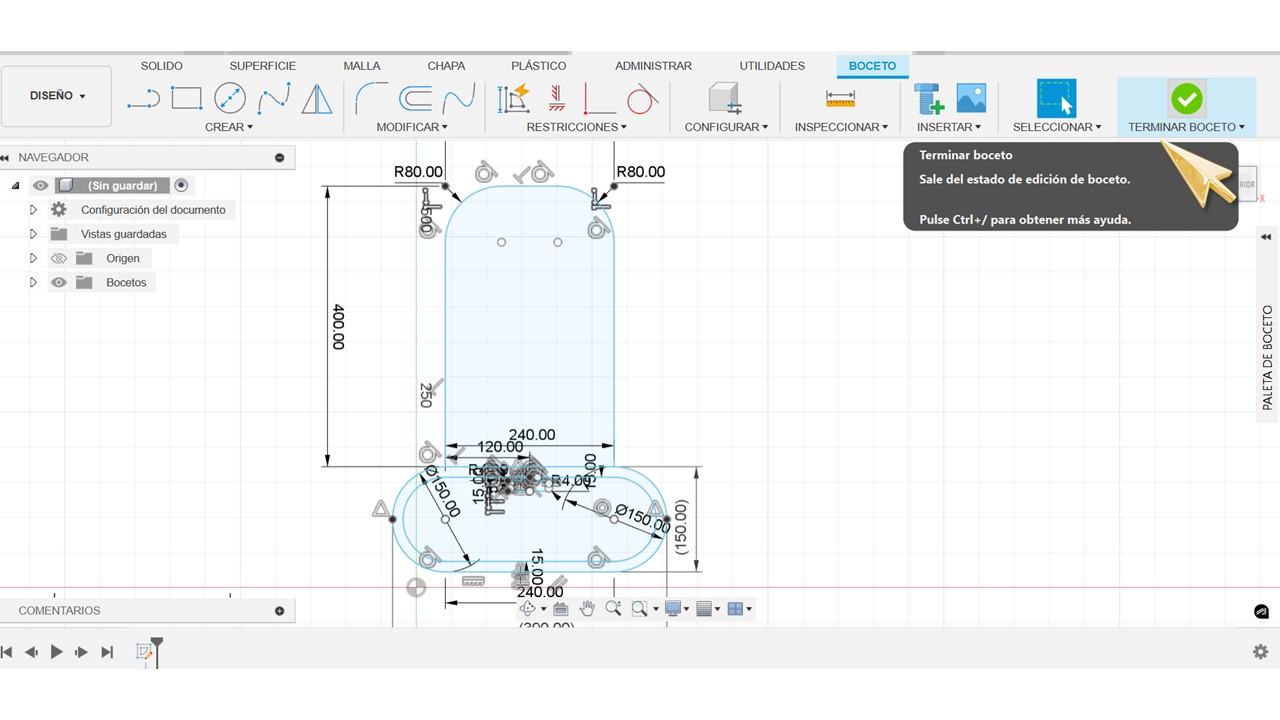Screen dimensions: 1280x720
Task: Activate the radio button beside (Sin guardar)
Action: [181, 185]
